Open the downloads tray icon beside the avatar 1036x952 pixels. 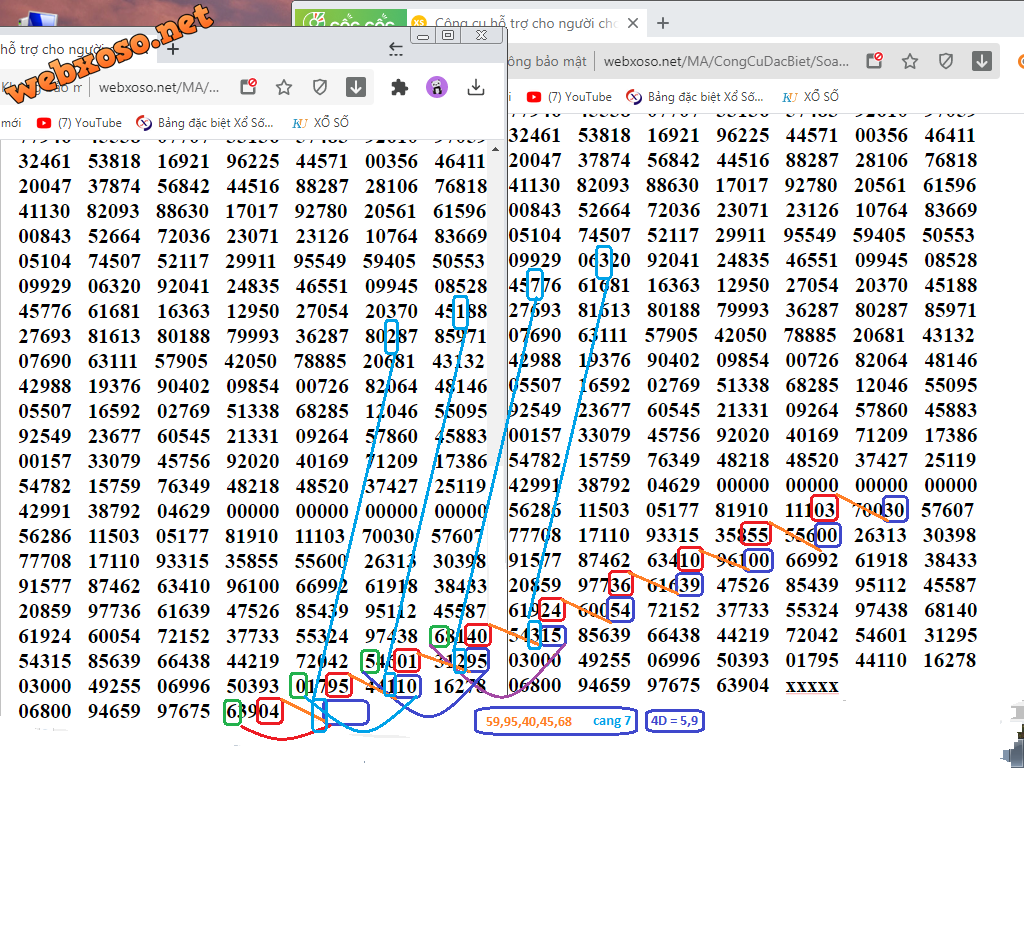point(476,88)
